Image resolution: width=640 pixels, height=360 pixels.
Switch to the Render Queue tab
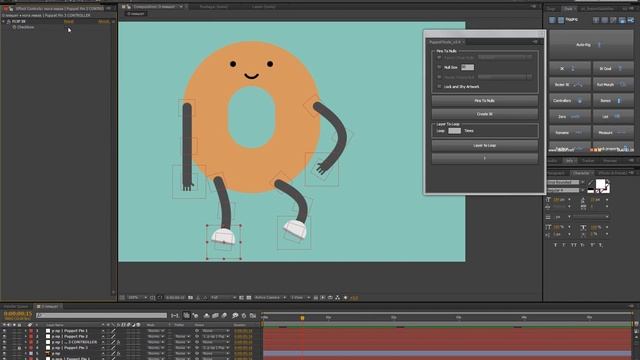[16, 306]
